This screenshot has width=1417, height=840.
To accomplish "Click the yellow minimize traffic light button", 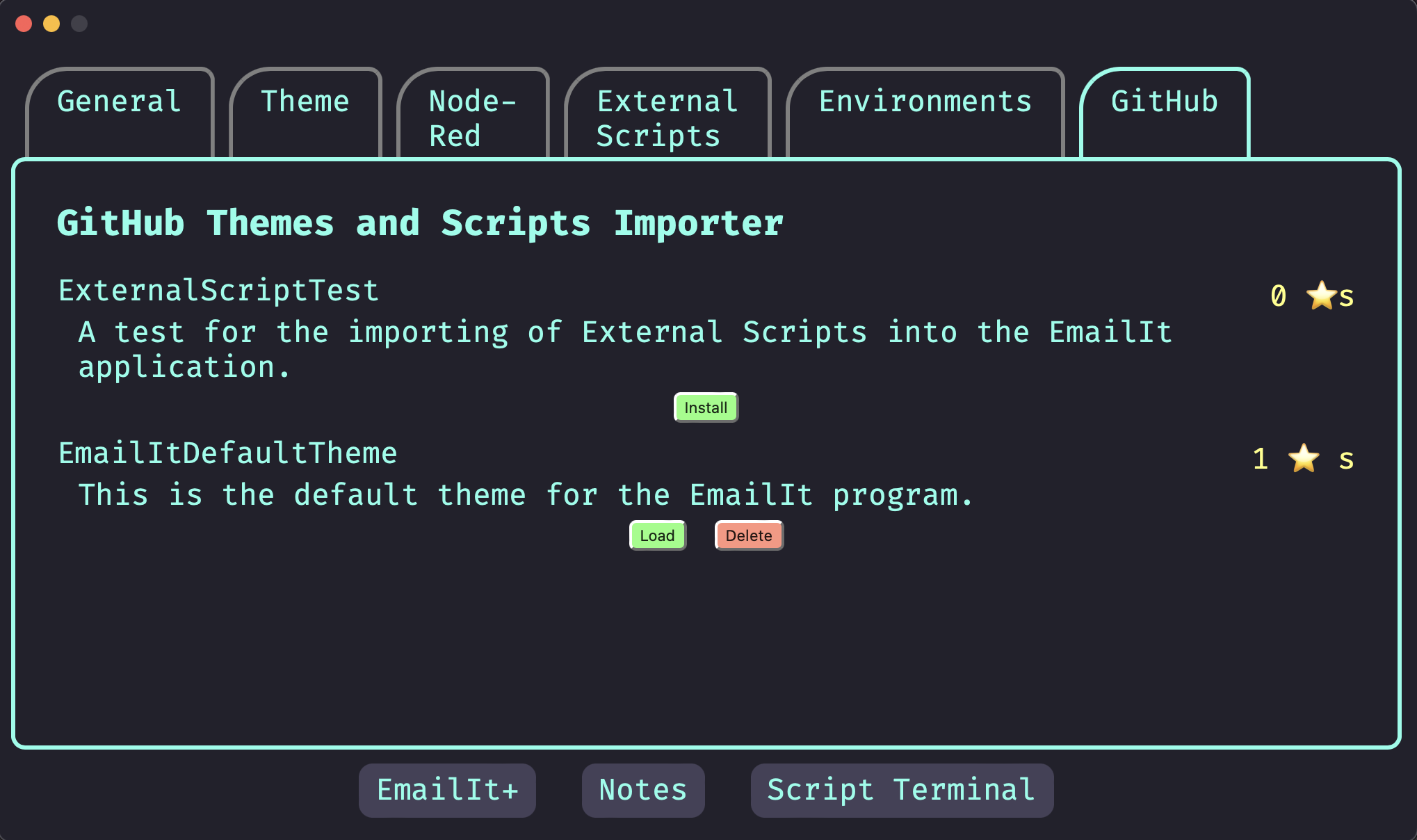I will point(51,24).
